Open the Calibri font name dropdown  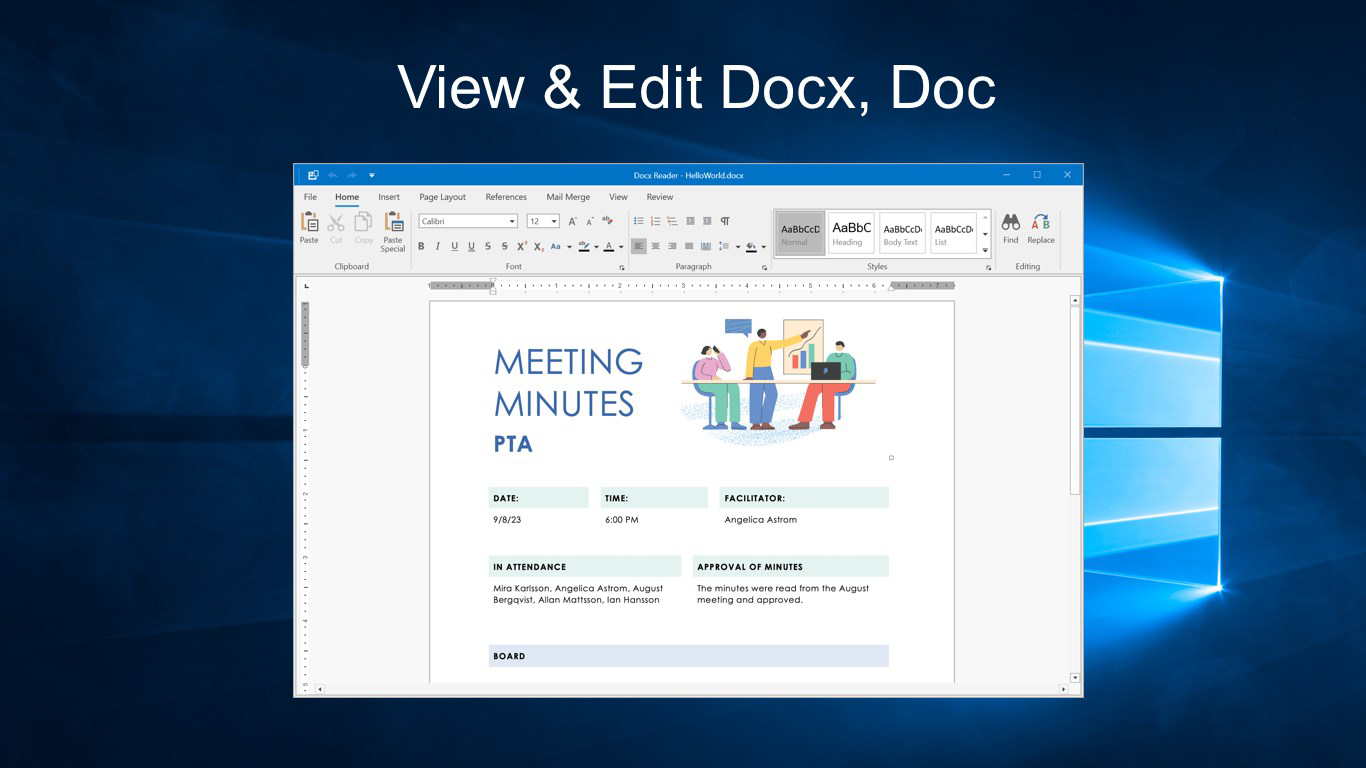(x=512, y=221)
